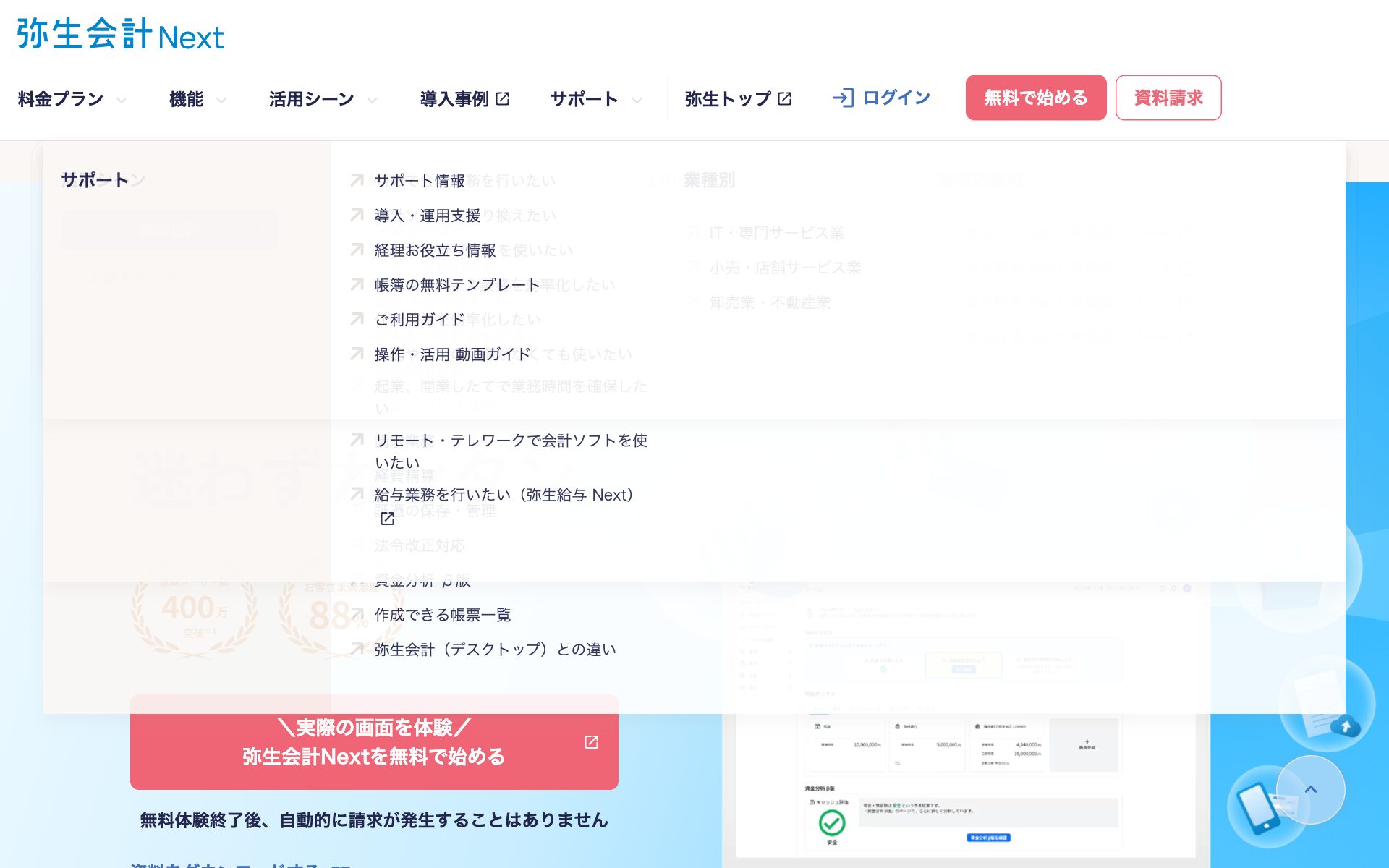1389x868 pixels.
Task: Open 導入・運用支援 link
Action: point(428,216)
